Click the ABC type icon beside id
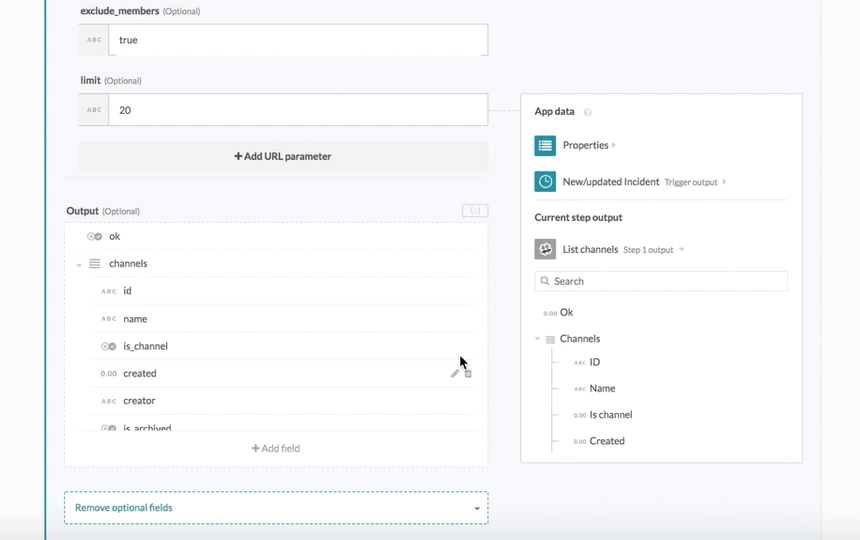 [x=109, y=291]
